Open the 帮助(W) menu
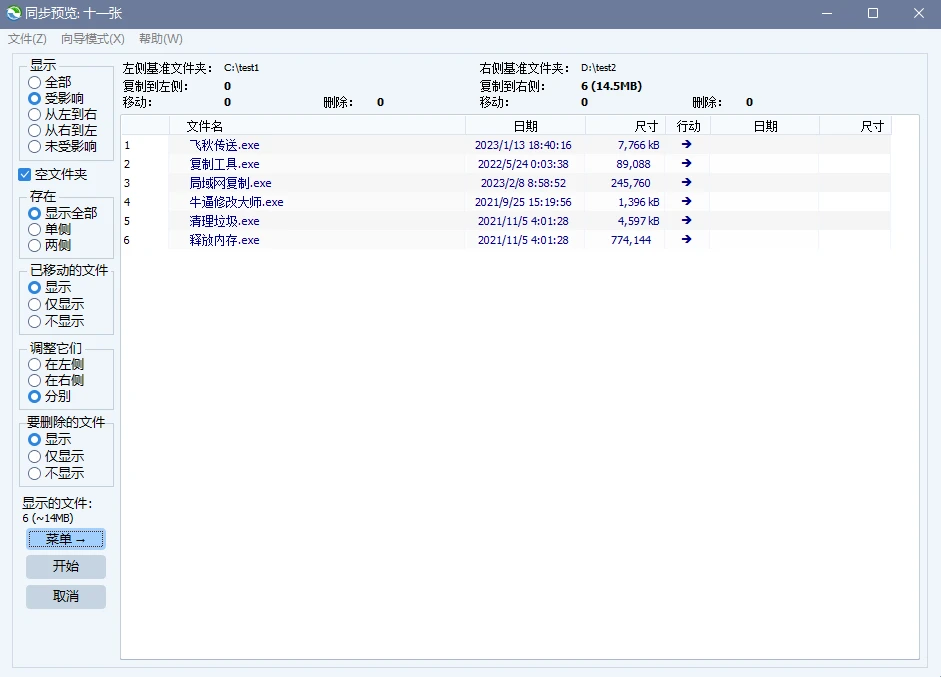Screen dimensions: 941x677 click(161, 39)
